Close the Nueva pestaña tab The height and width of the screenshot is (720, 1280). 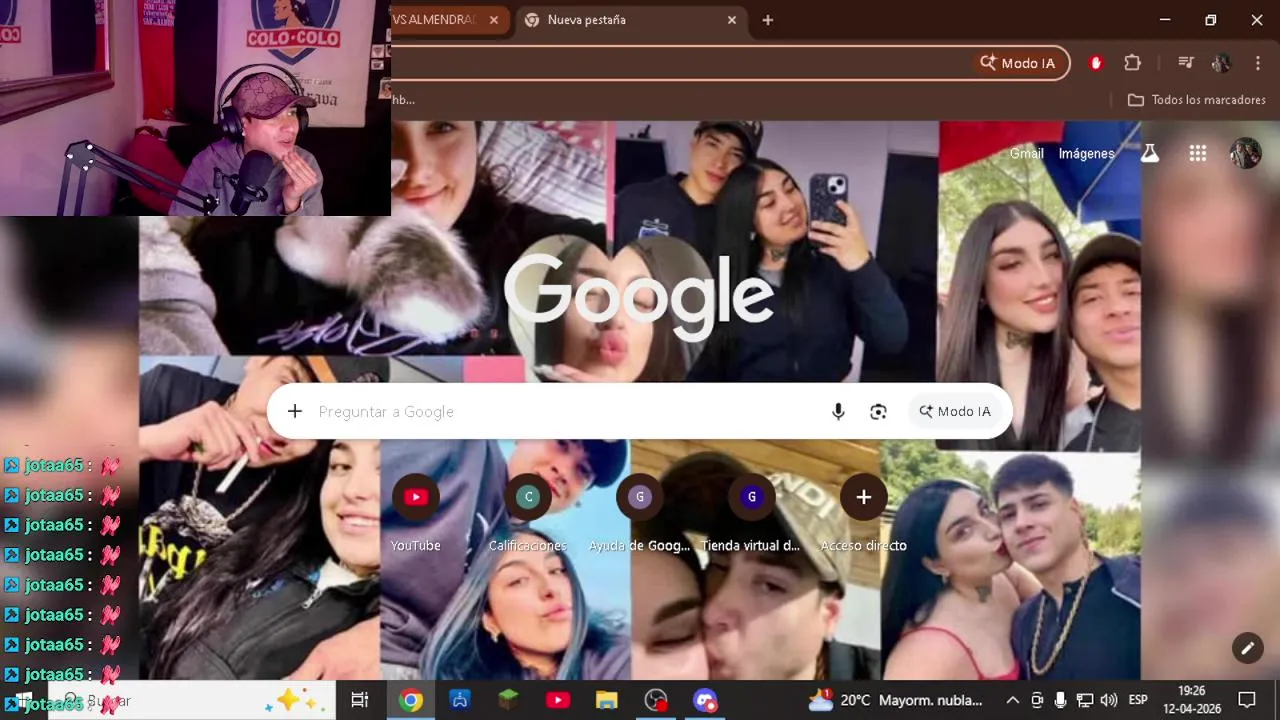tap(732, 20)
